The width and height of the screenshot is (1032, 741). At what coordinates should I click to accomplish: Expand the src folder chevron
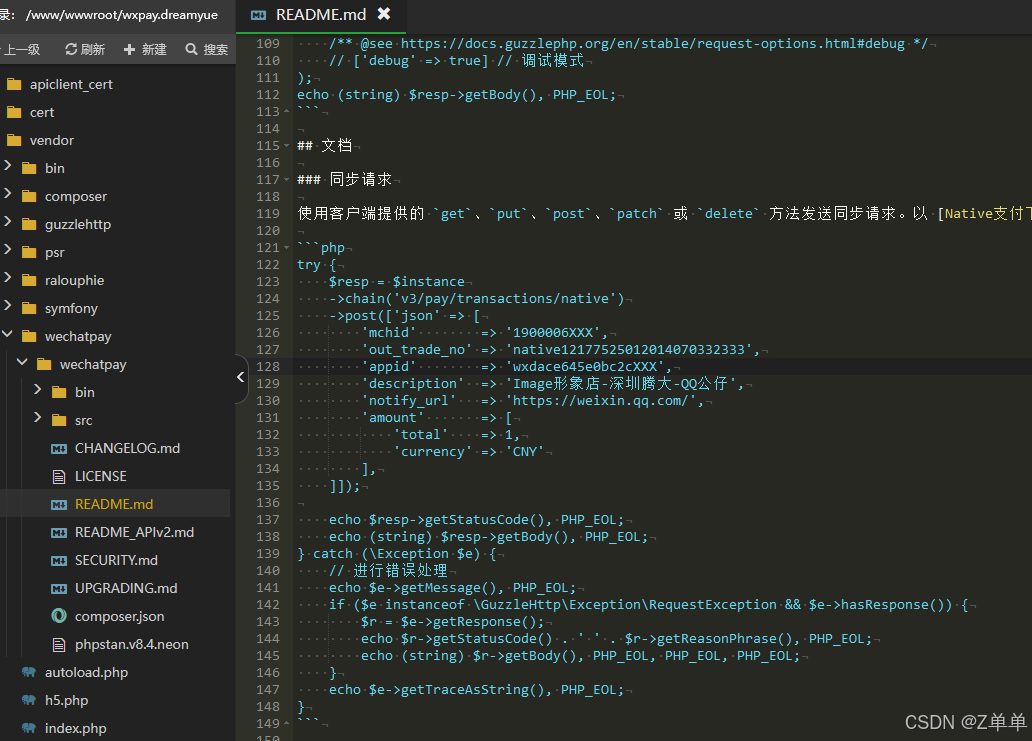(x=38, y=417)
